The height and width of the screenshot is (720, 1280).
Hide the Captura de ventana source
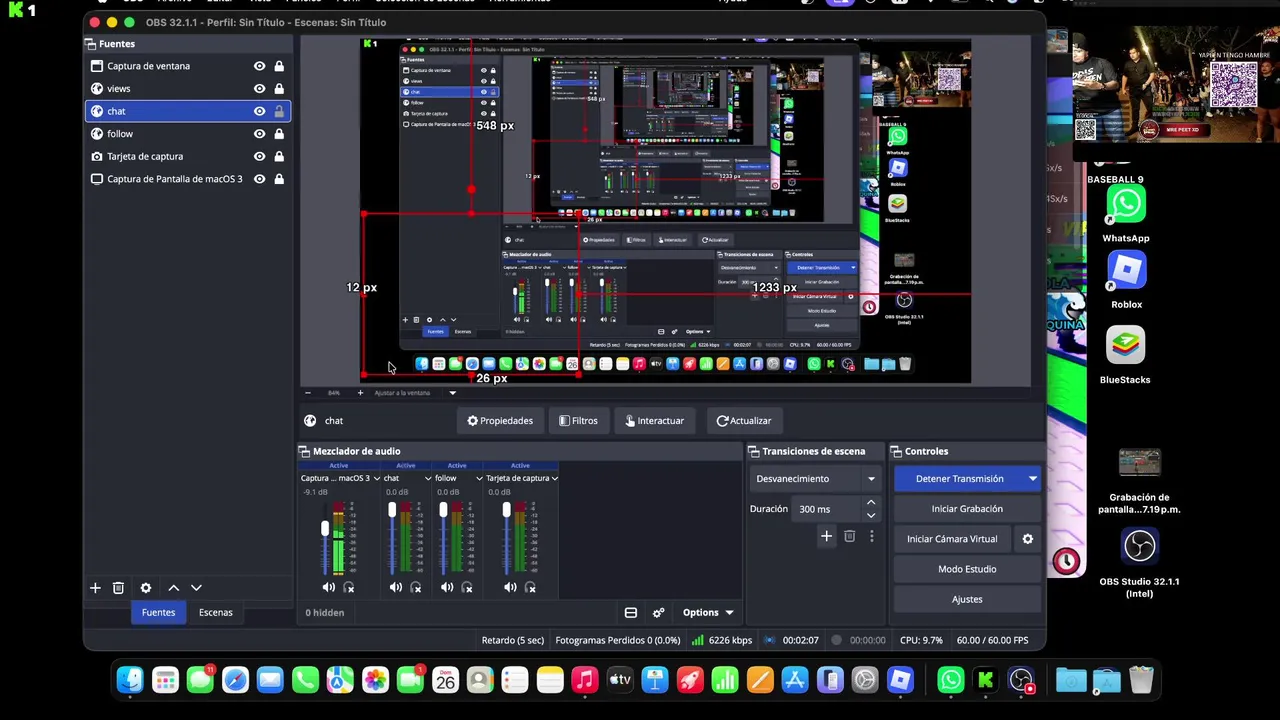(259, 66)
